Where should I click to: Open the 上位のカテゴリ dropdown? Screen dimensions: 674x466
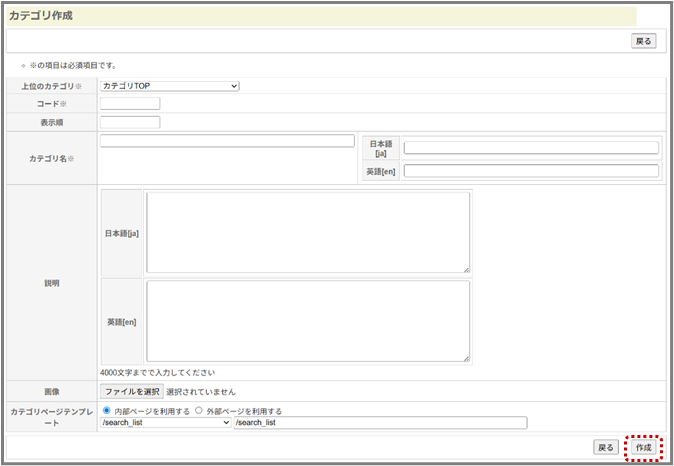pos(170,86)
